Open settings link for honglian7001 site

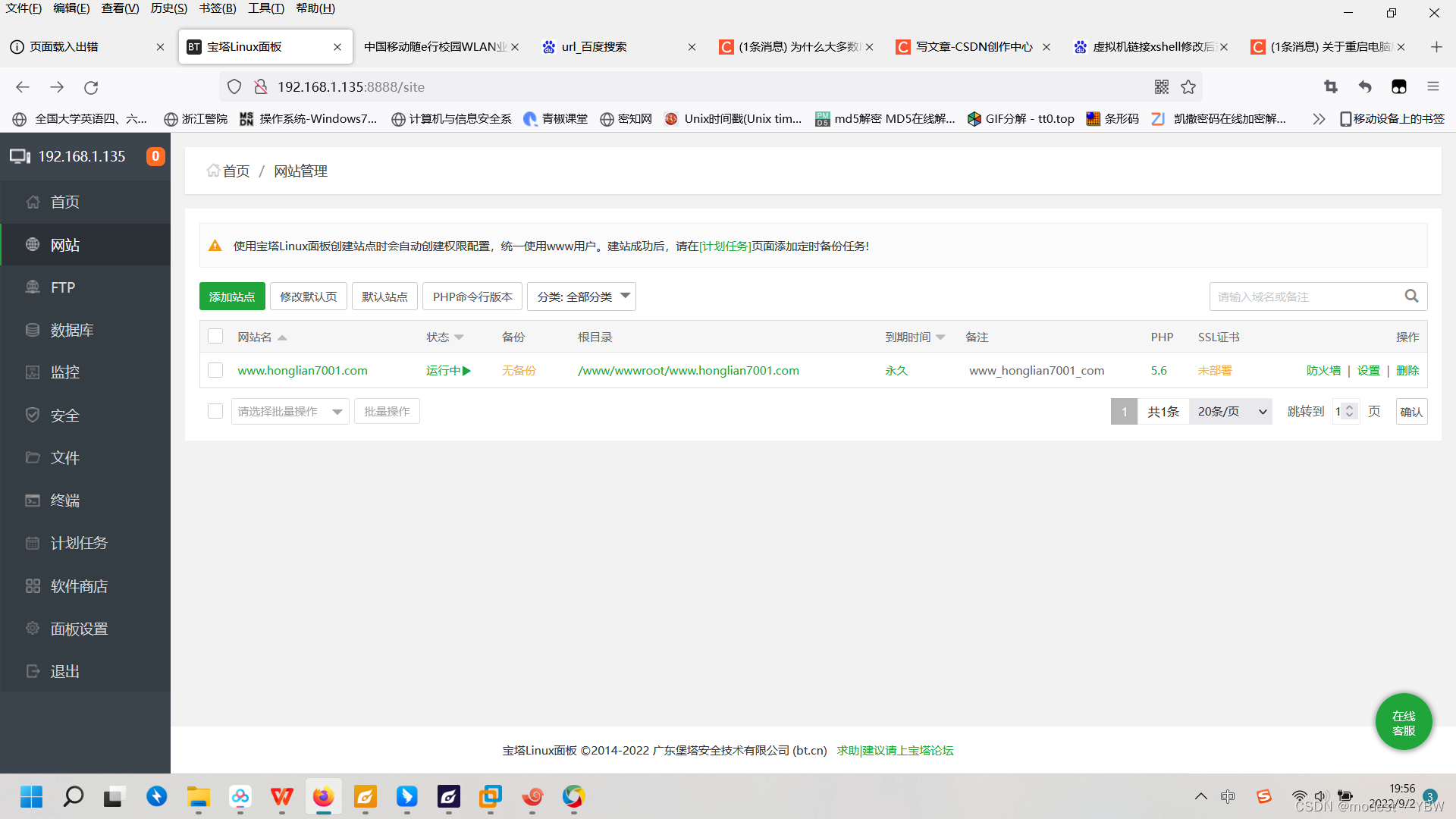point(1368,371)
